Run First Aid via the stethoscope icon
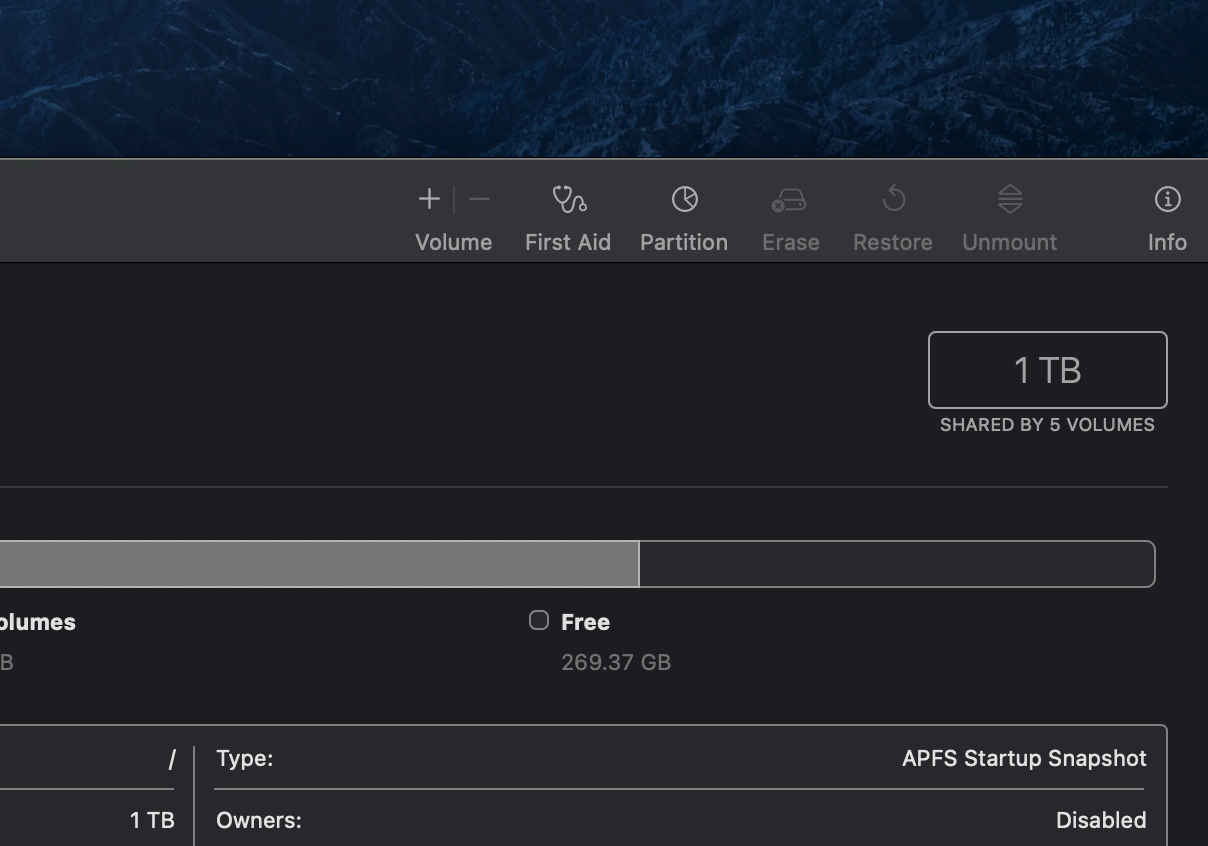This screenshot has width=1208, height=846. (568, 200)
